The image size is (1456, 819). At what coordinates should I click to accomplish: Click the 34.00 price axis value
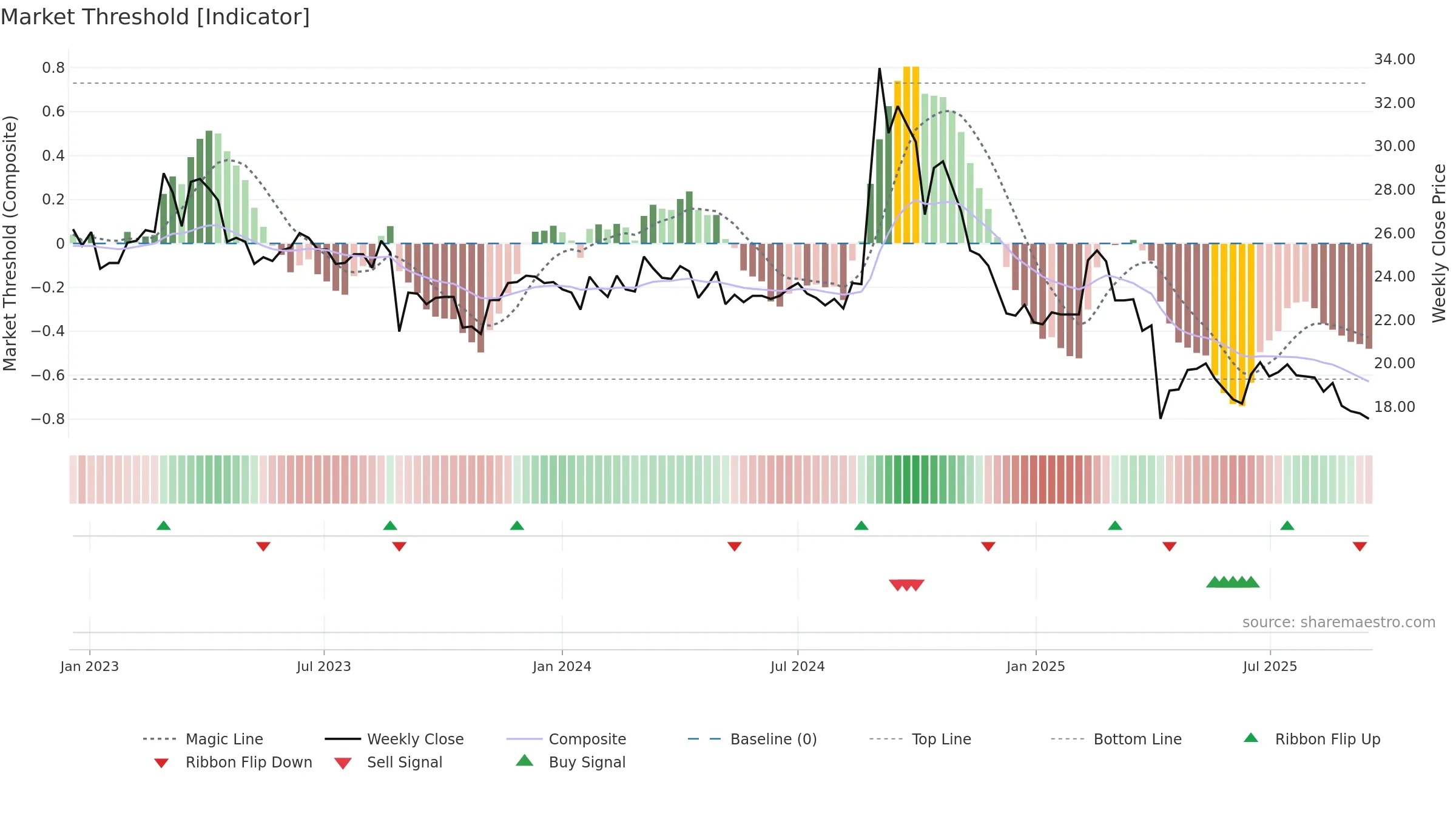point(1395,59)
